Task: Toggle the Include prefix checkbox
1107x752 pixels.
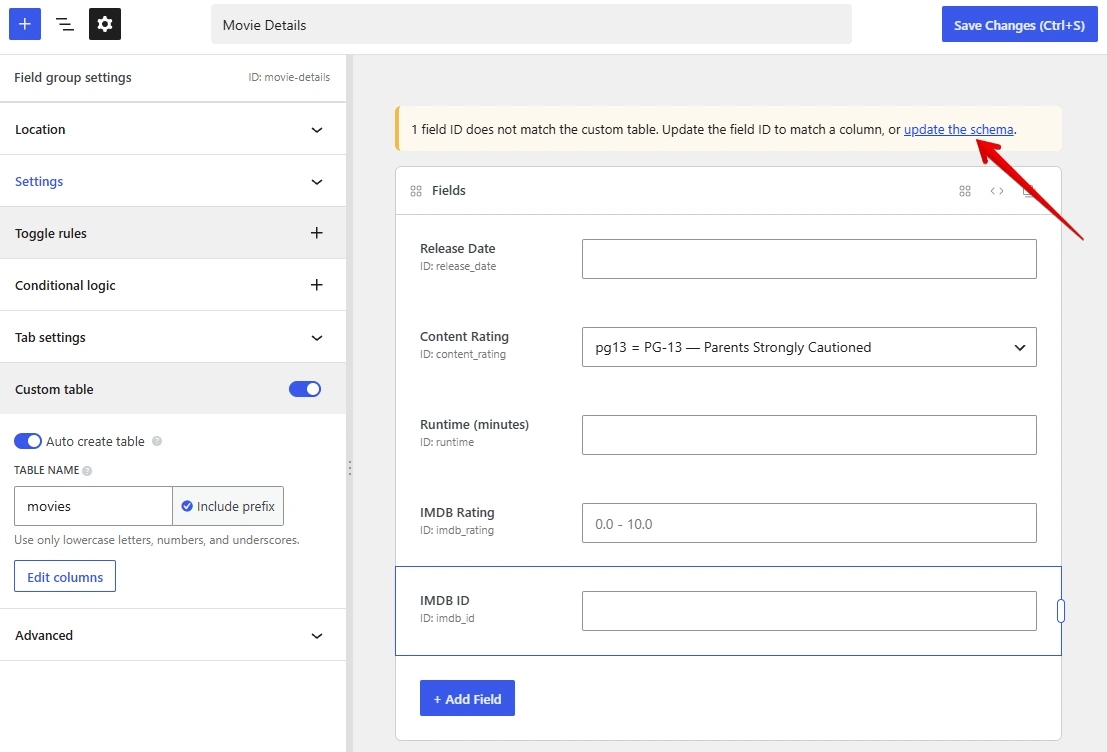Action: [187, 506]
